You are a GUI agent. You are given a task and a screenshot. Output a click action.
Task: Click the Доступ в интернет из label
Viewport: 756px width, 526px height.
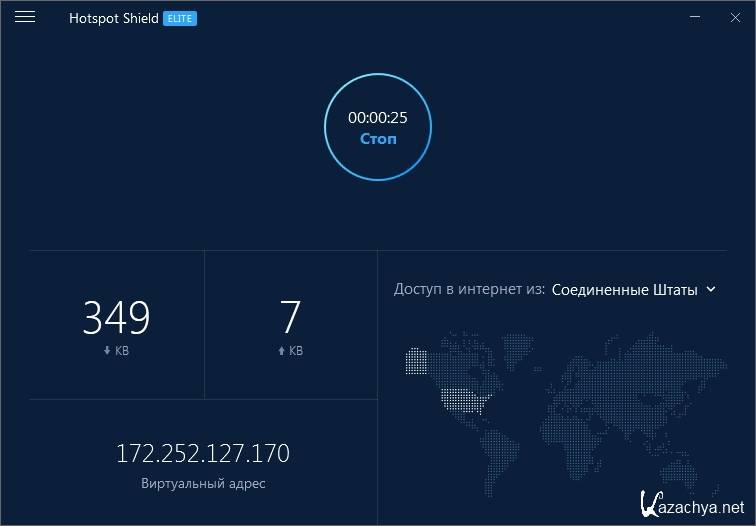[469, 289]
